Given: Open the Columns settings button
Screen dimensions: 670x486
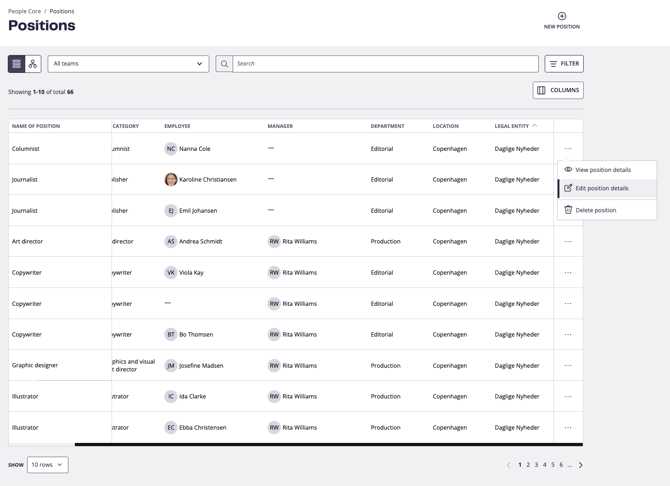Looking at the screenshot, I should click(x=558, y=90).
